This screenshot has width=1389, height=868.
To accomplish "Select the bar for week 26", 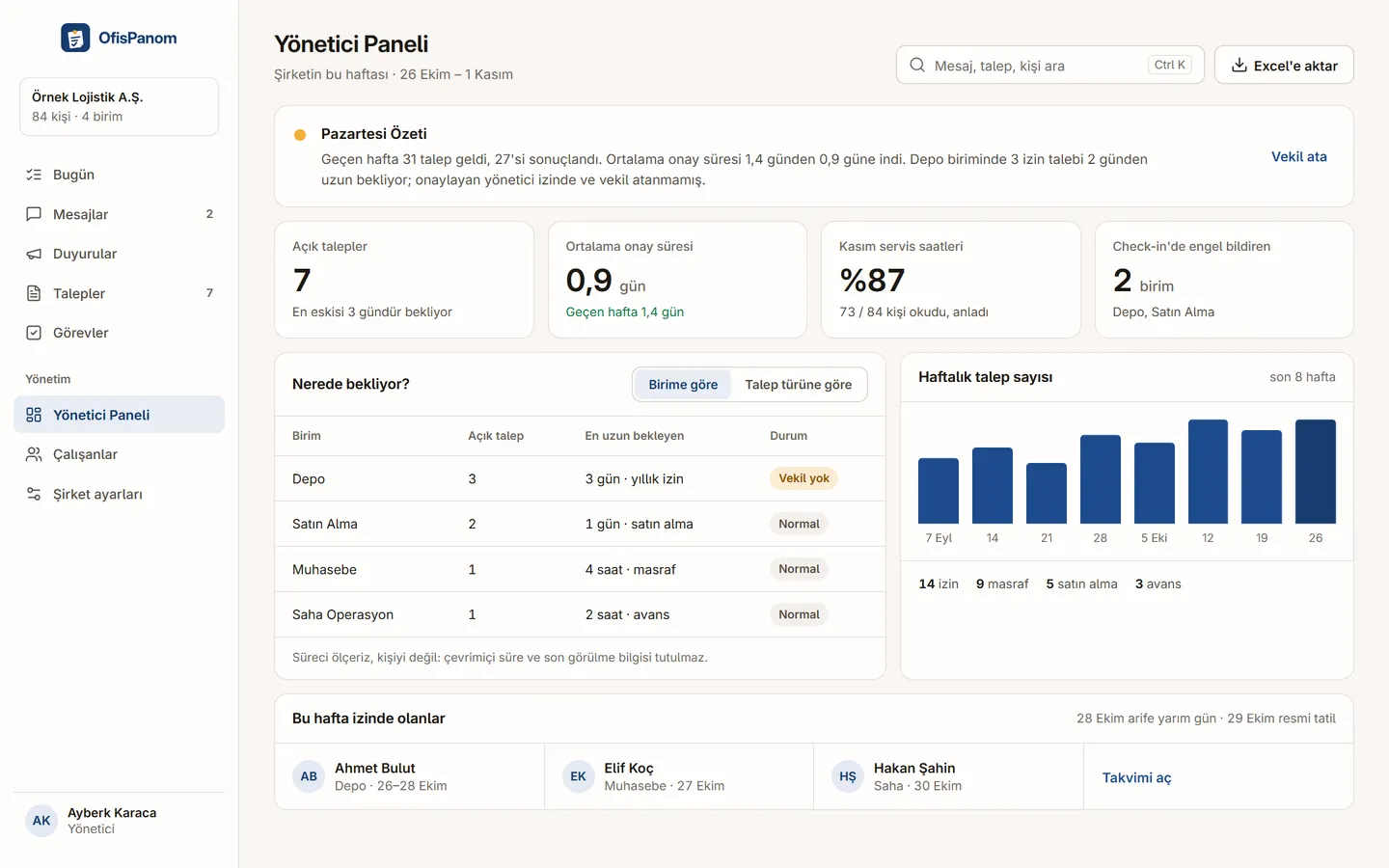I will tap(1316, 472).
